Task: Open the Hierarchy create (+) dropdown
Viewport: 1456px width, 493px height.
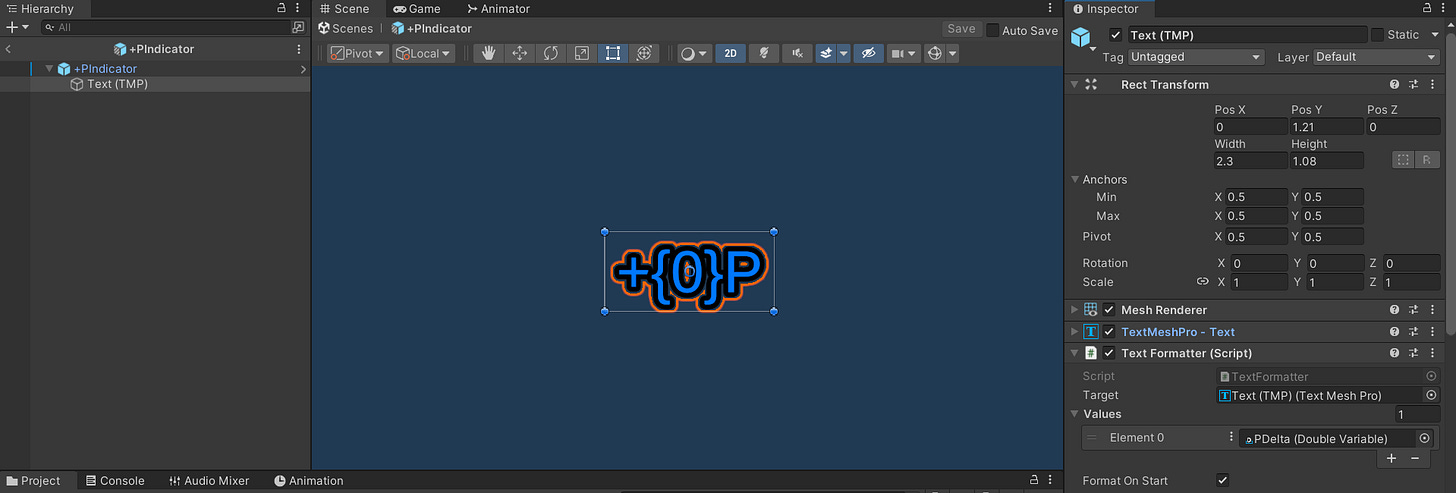Action: pos(18,27)
